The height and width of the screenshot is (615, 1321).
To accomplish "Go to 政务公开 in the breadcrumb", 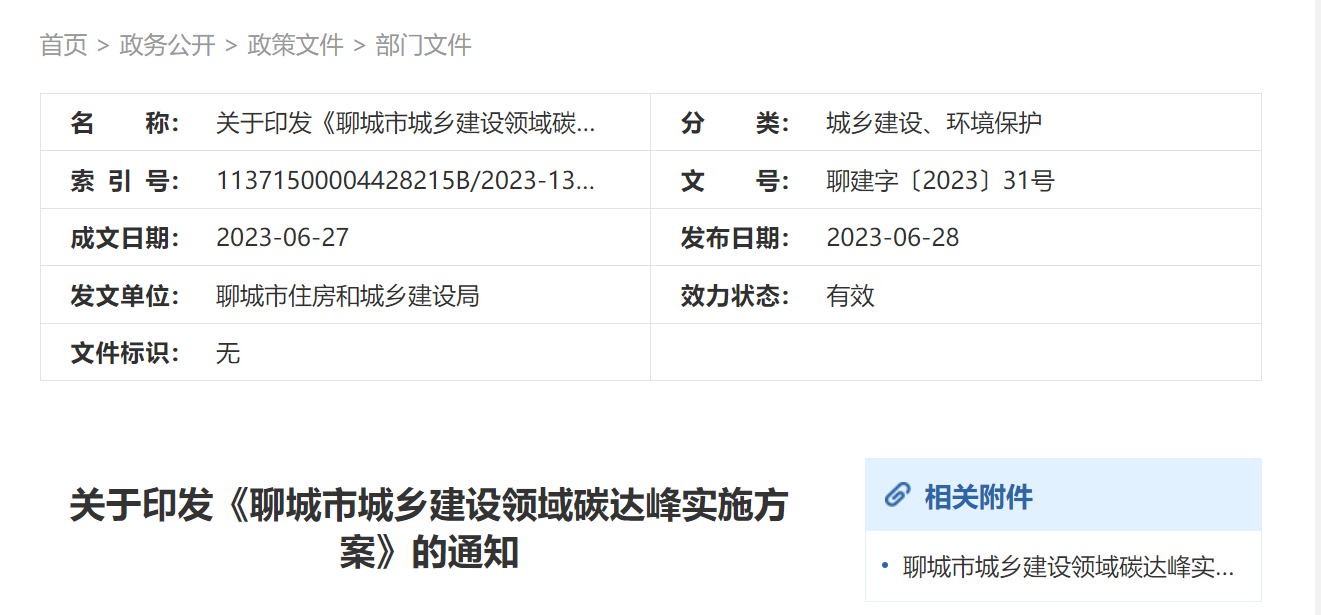I will (167, 45).
